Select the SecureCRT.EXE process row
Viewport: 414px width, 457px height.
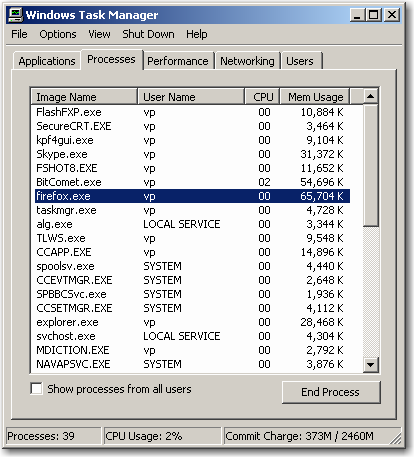[192, 126]
